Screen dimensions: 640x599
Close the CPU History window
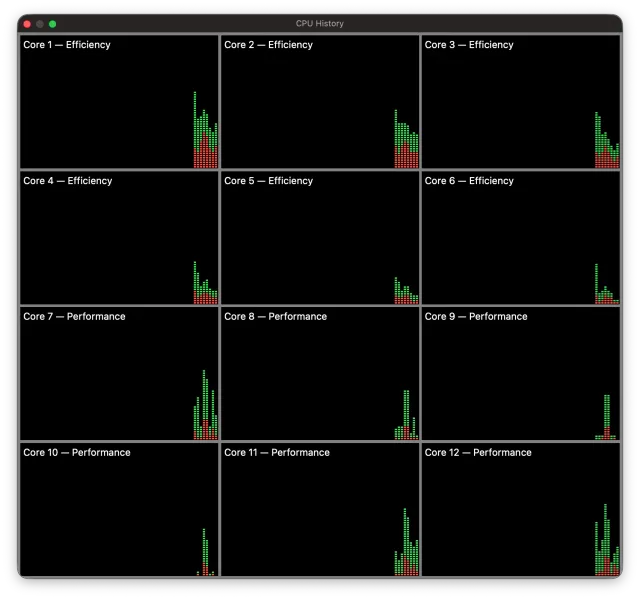pyautogui.click(x=27, y=23)
